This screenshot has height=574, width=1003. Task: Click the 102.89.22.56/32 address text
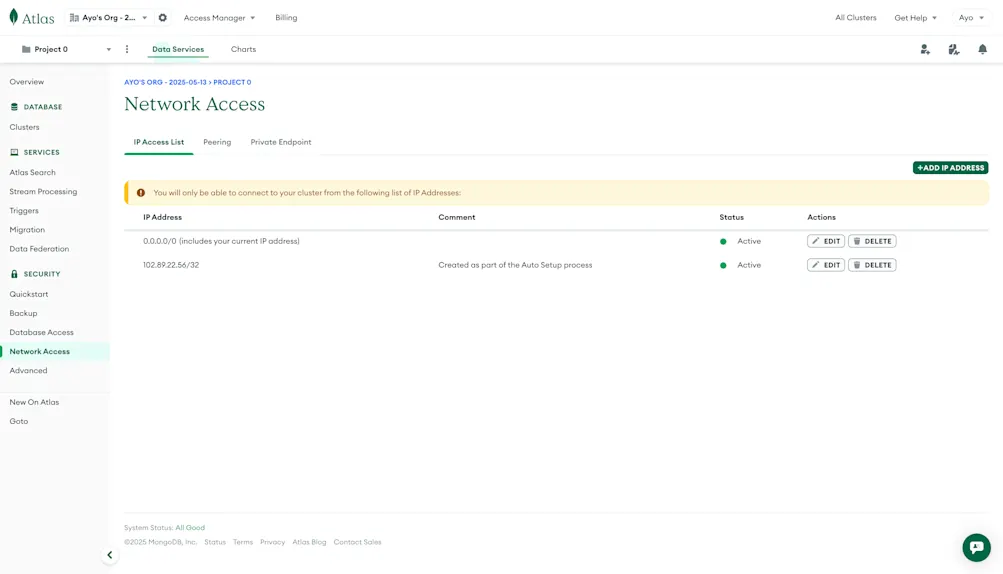coord(171,265)
